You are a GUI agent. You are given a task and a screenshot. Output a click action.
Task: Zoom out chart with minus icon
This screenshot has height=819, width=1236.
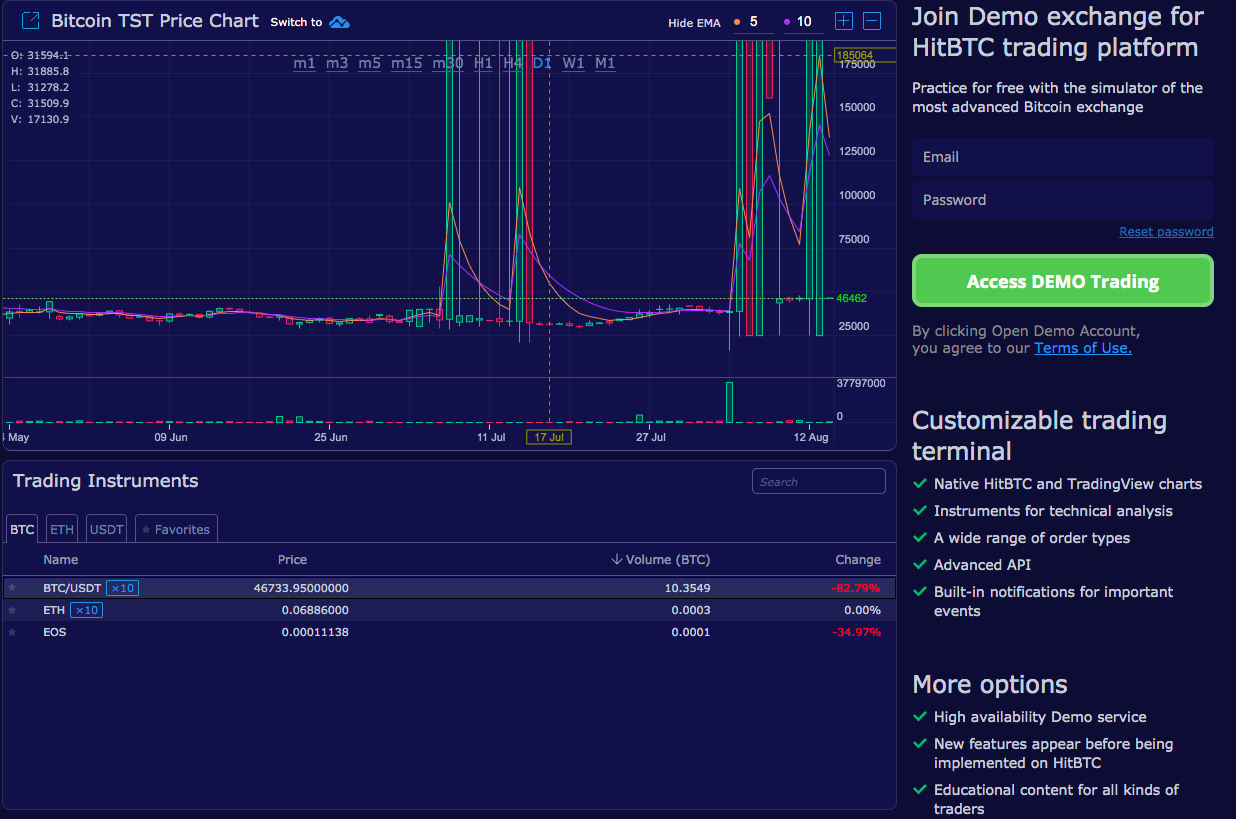coord(872,20)
